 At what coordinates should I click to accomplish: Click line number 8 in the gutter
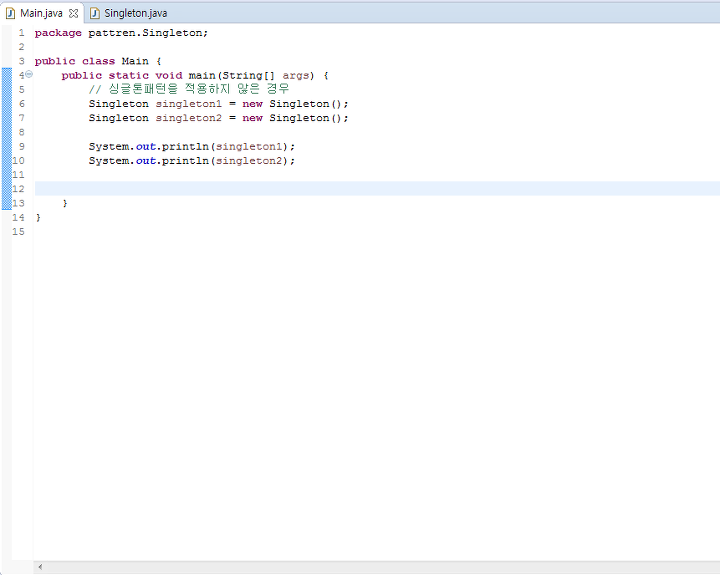pyautogui.click(x=21, y=132)
